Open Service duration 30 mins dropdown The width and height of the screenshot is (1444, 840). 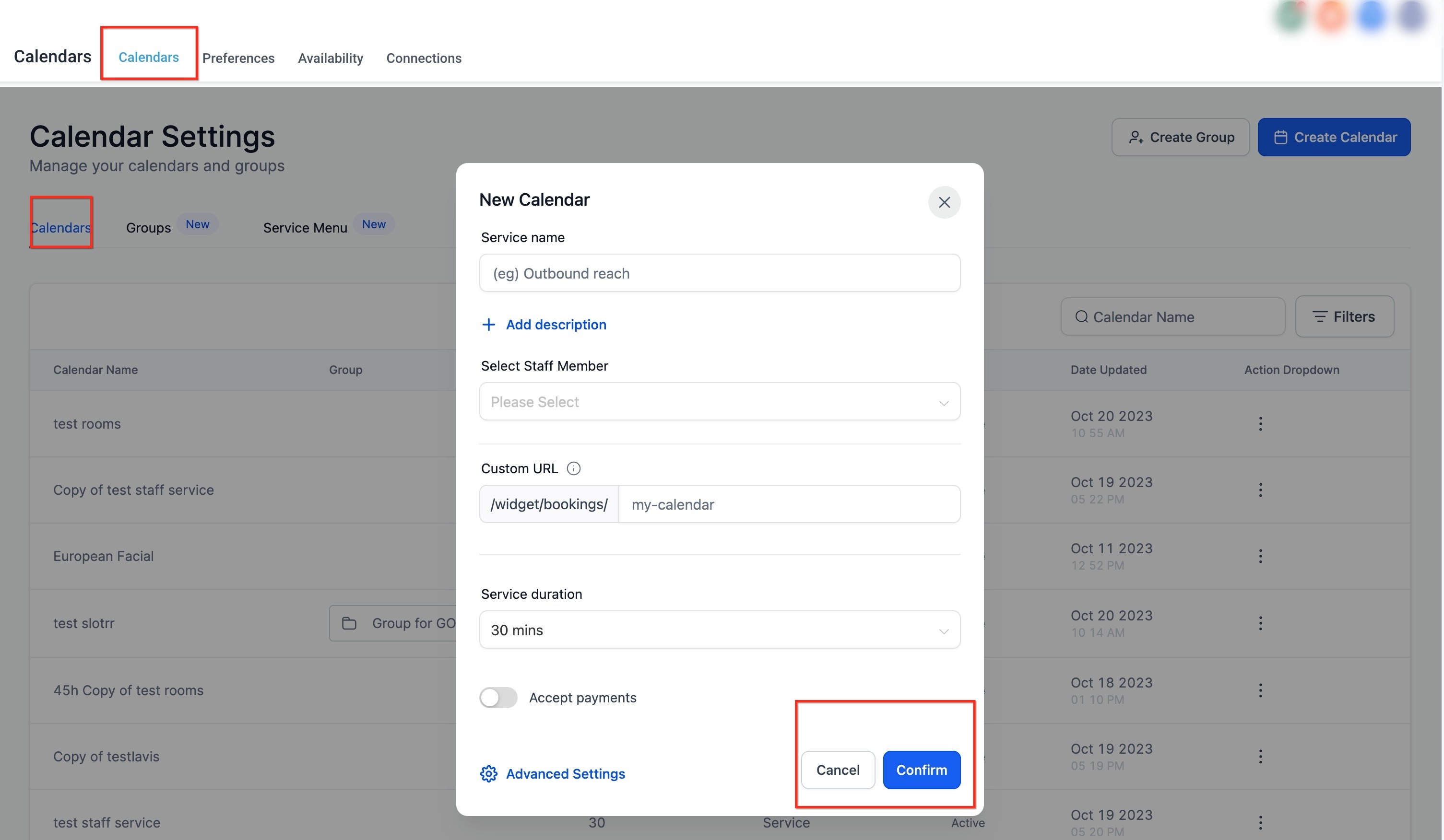[x=719, y=630]
